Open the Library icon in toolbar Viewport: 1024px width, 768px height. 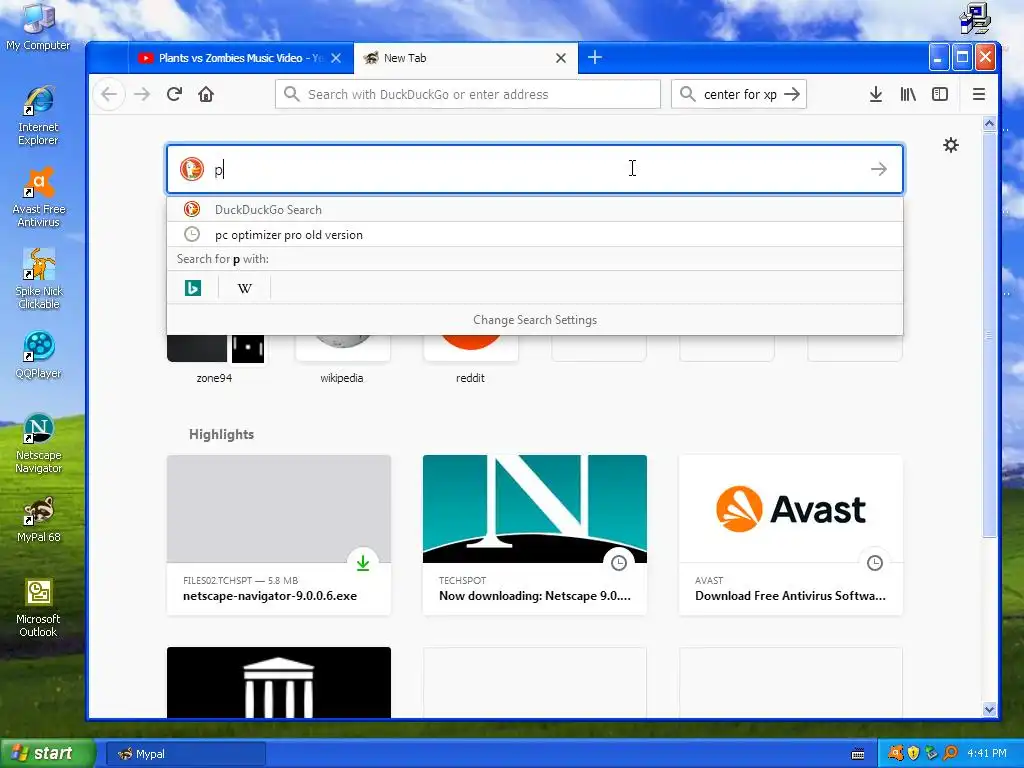click(908, 95)
